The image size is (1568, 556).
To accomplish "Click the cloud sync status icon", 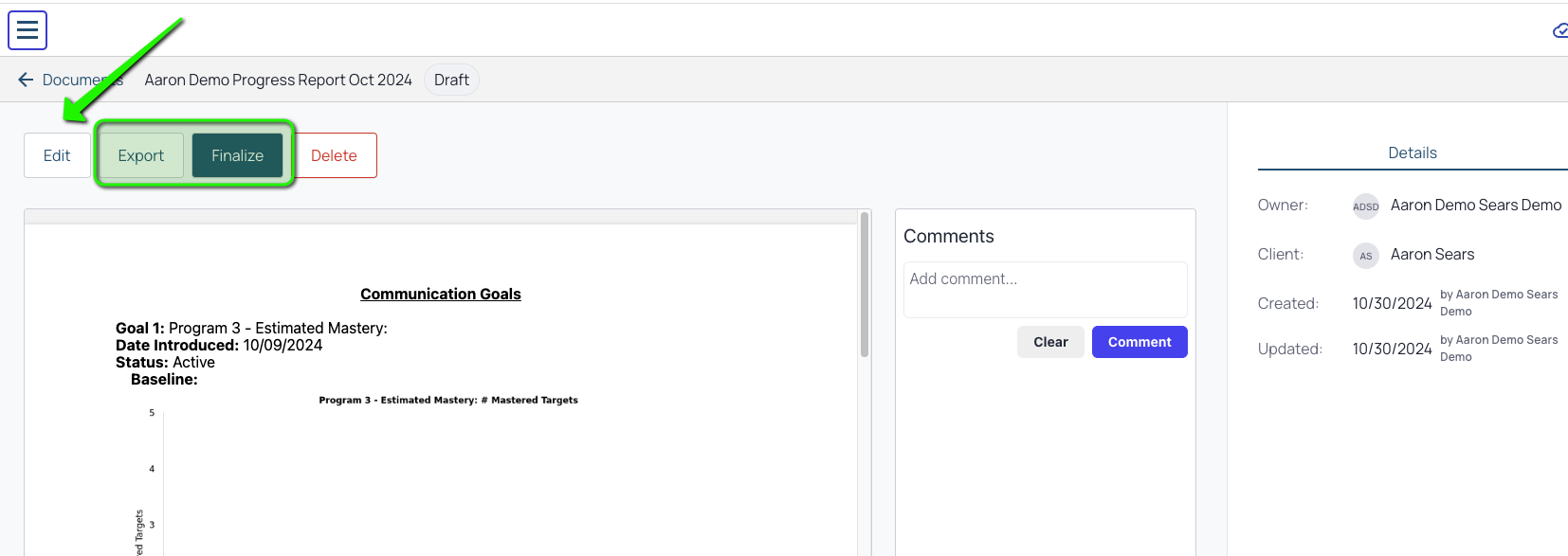I will coord(1559,31).
